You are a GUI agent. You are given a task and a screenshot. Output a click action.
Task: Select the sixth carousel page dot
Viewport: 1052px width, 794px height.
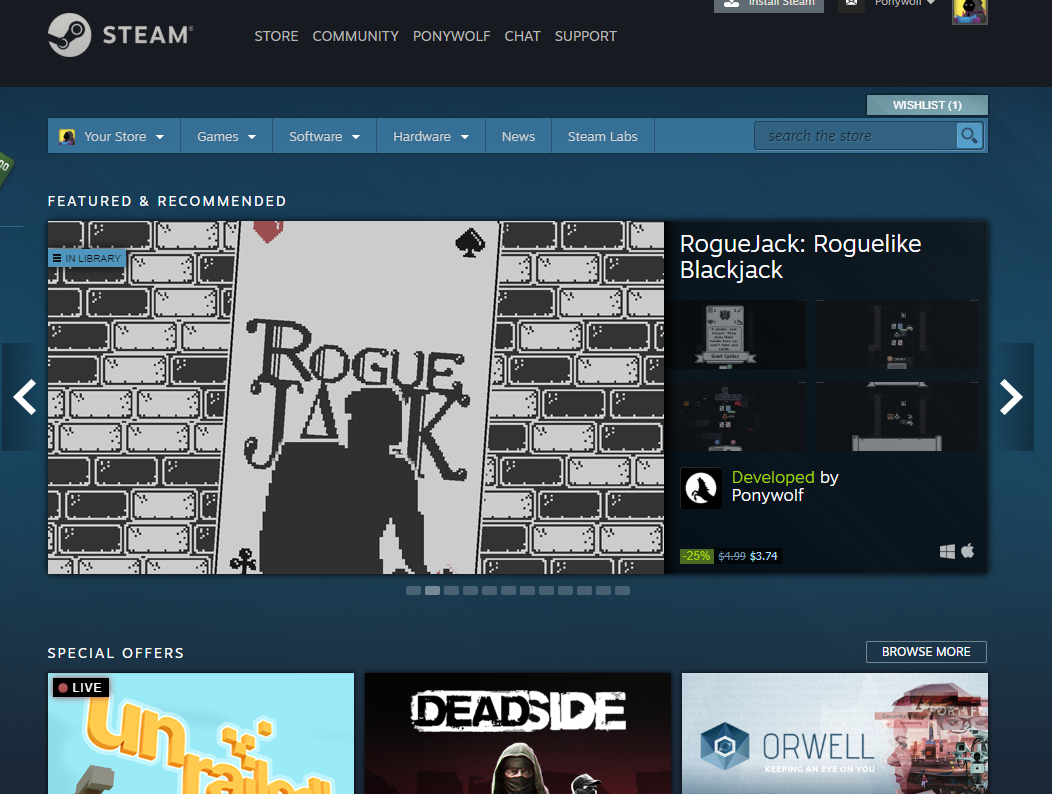[x=509, y=591]
